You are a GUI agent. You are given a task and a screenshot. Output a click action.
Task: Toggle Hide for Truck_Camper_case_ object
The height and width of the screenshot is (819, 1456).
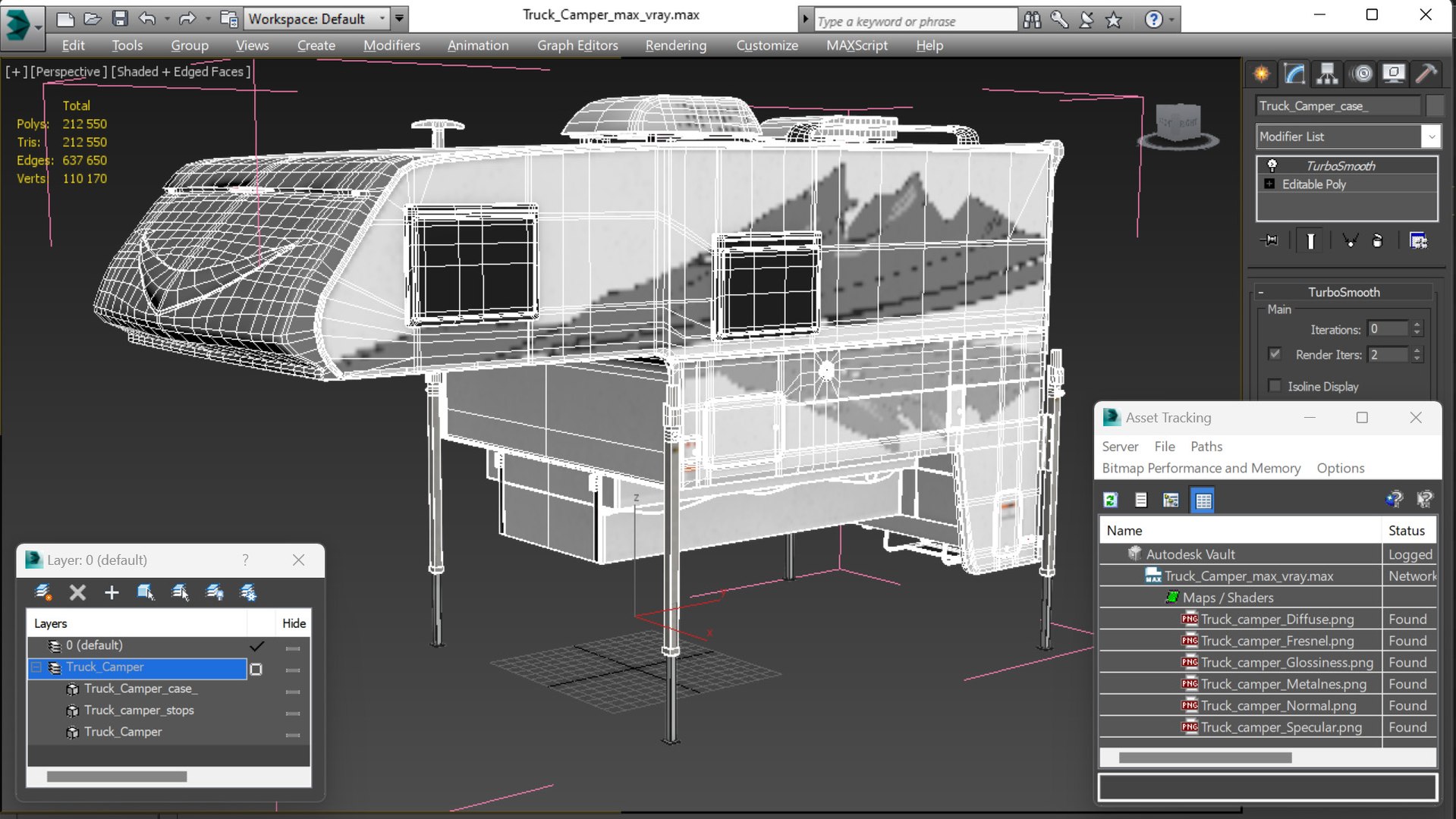coord(293,692)
